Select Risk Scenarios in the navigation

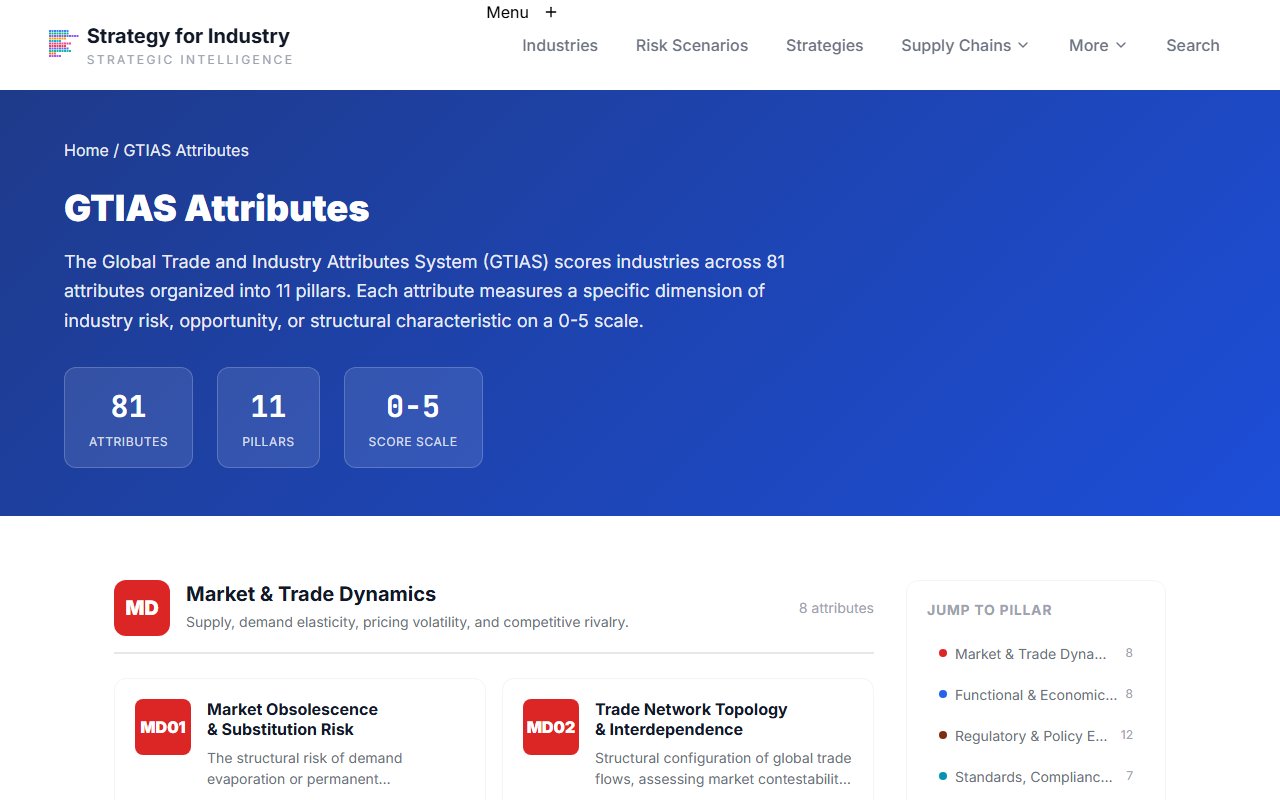click(691, 45)
